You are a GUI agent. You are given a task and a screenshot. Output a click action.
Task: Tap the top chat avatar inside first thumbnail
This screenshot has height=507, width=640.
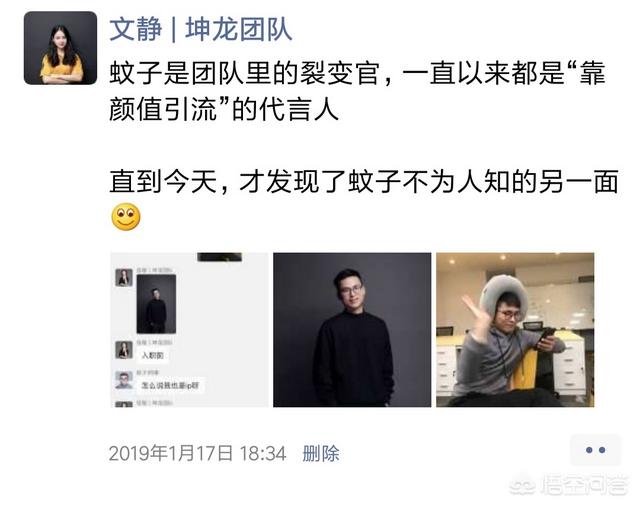pyautogui.click(x=124, y=278)
